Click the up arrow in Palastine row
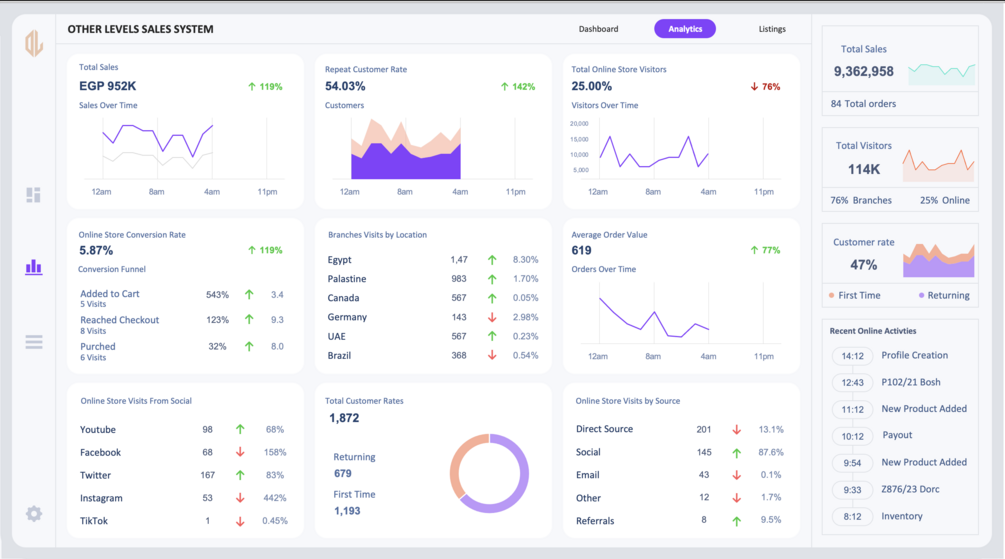The width and height of the screenshot is (1005, 559). [492, 279]
